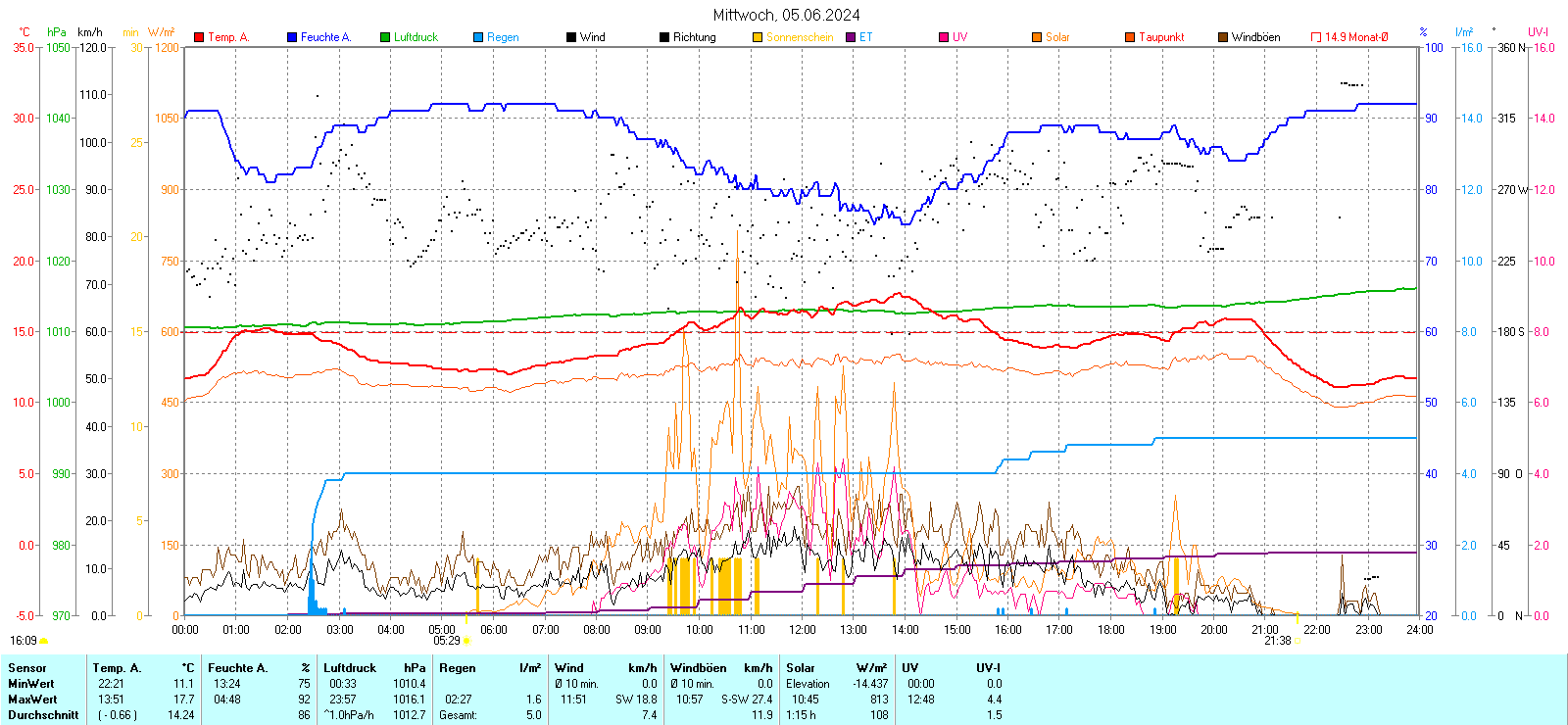Click the Regen column header in table
This screenshot has width=1568, height=725.
(x=458, y=668)
